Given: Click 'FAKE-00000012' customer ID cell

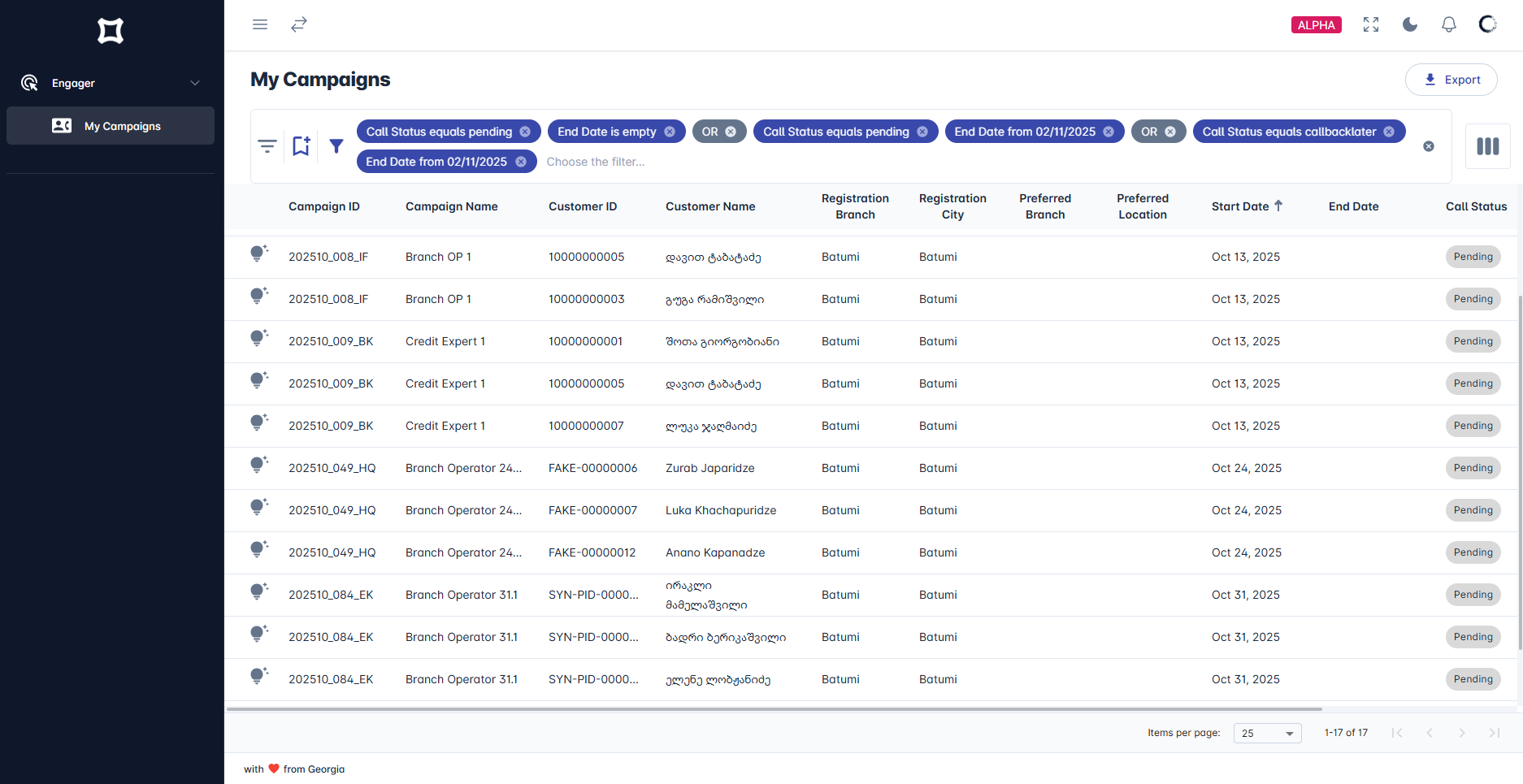Looking at the screenshot, I should [592, 552].
